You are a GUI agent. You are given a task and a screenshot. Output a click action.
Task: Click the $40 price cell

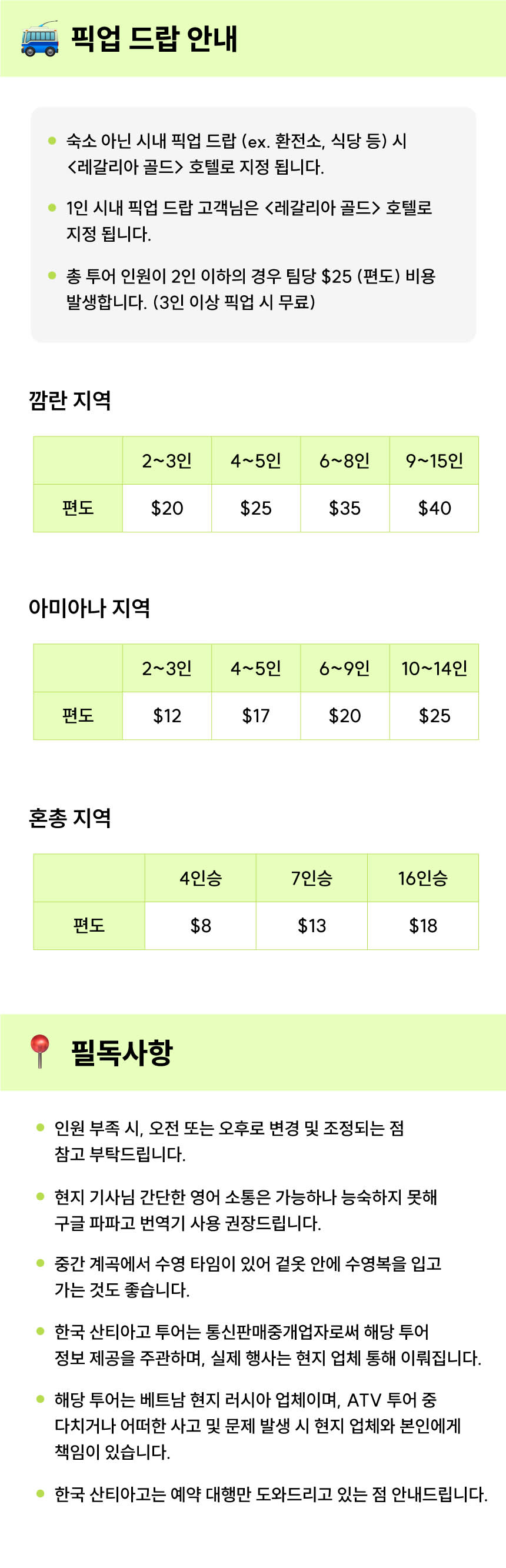[434, 508]
